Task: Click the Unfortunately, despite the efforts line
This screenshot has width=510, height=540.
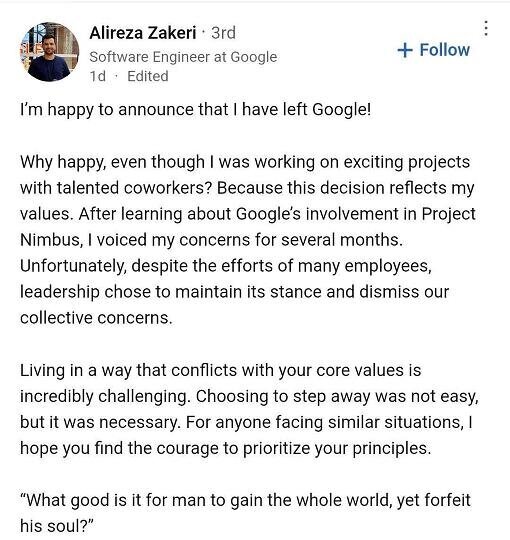Action: point(226,266)
